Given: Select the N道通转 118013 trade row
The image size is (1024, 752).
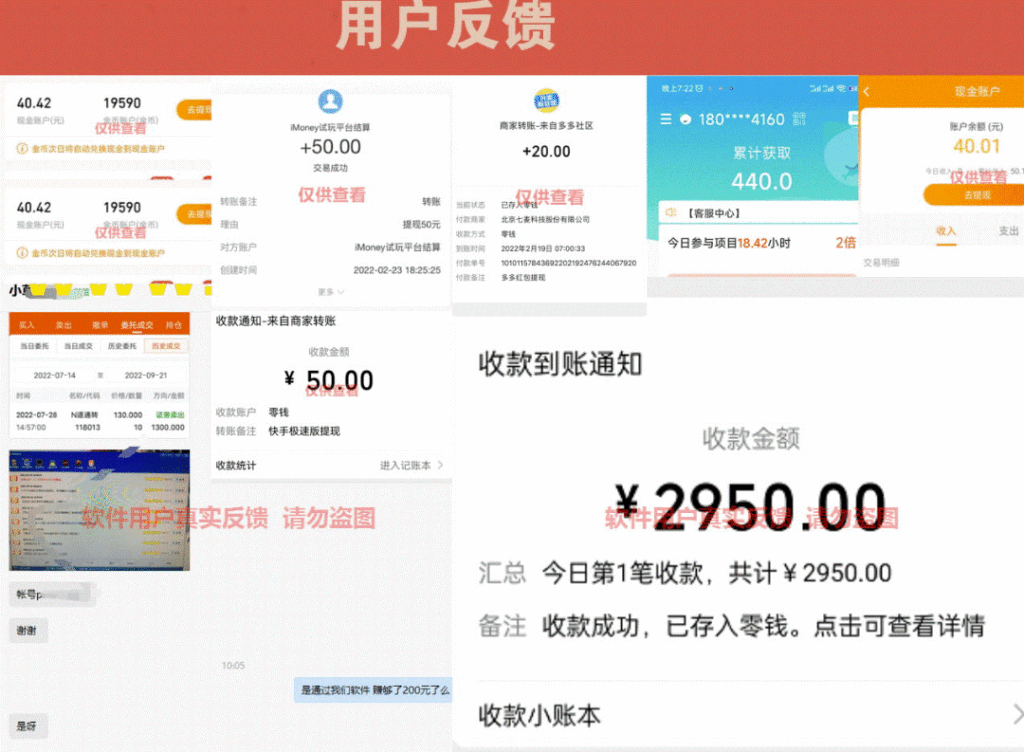Looking at the screenshot, I should (x=100, y=421).
